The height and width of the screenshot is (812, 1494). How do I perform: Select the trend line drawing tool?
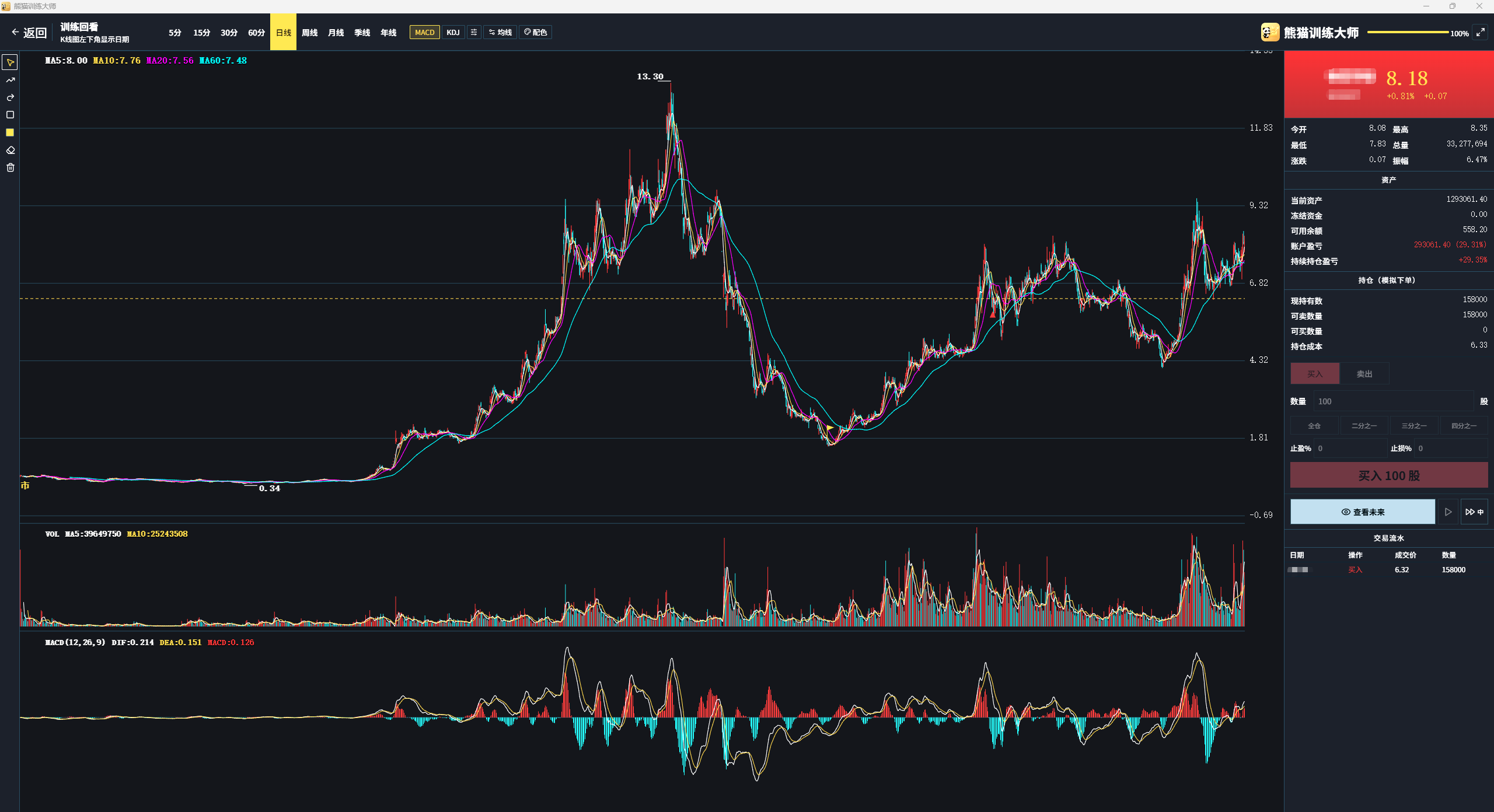(10, 80)
